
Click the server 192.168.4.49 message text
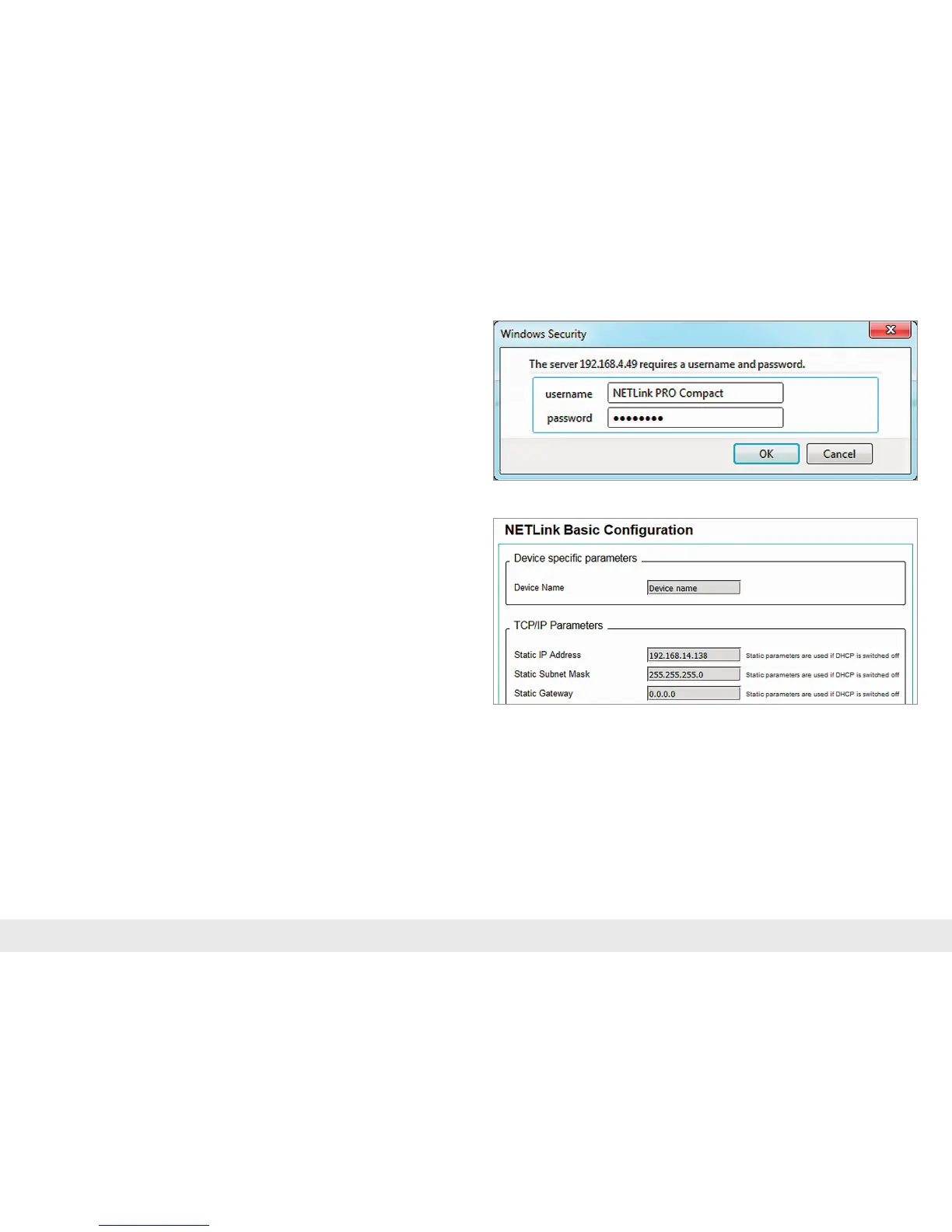(x=667, y=364)
